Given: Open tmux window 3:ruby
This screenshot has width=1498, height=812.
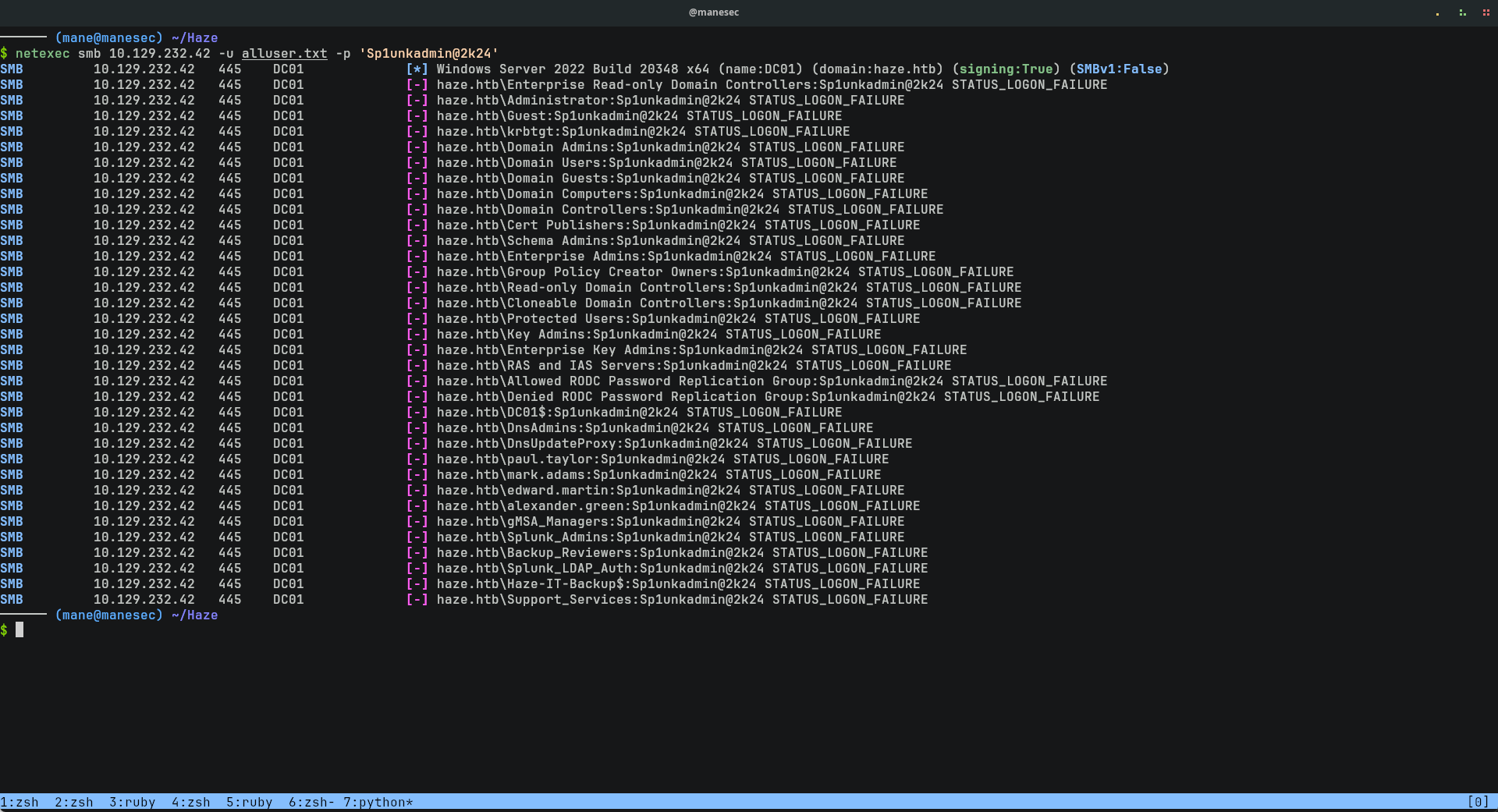Looking at the screenshot, I should pyautogui.click(x=132, y=802).
